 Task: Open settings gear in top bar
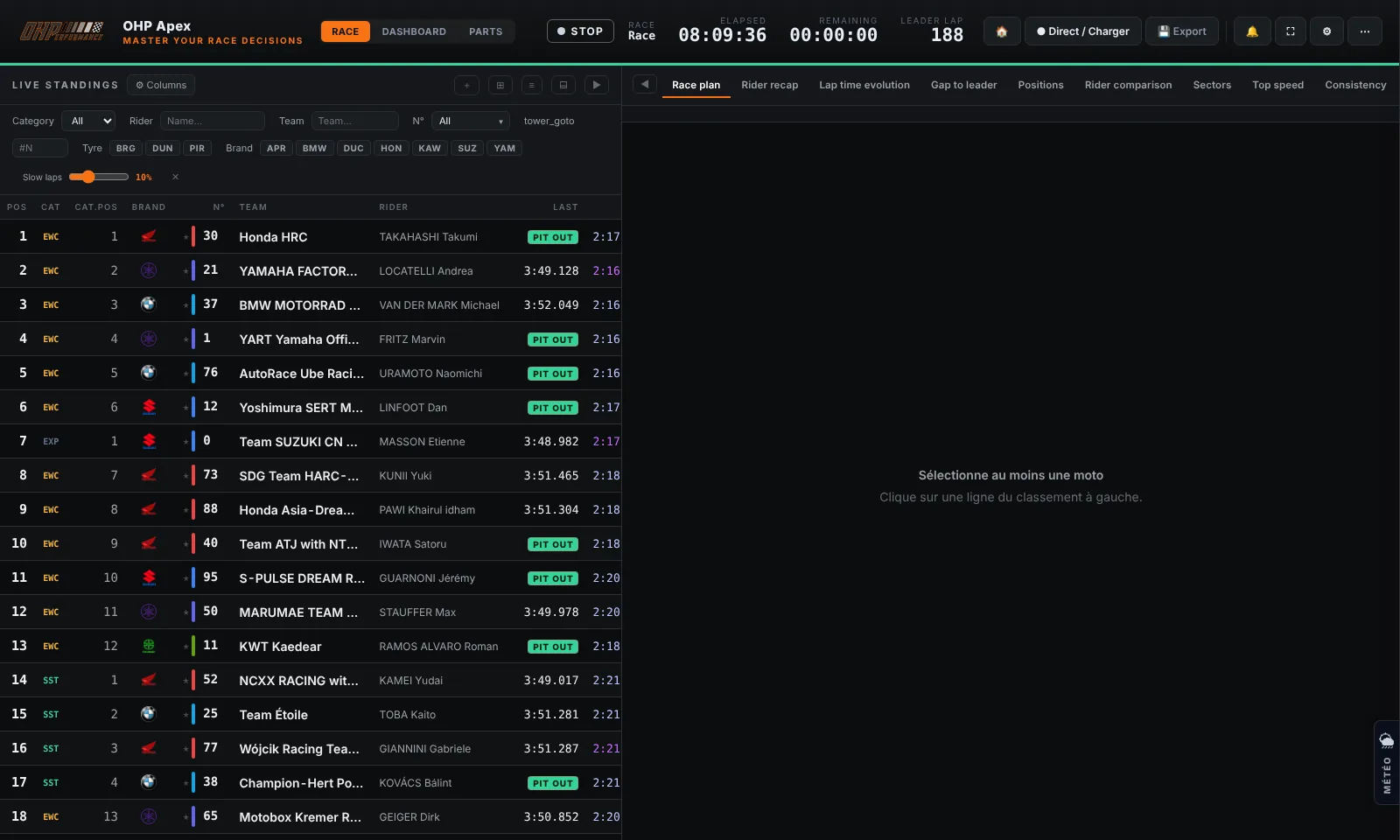click(1326, 31)
